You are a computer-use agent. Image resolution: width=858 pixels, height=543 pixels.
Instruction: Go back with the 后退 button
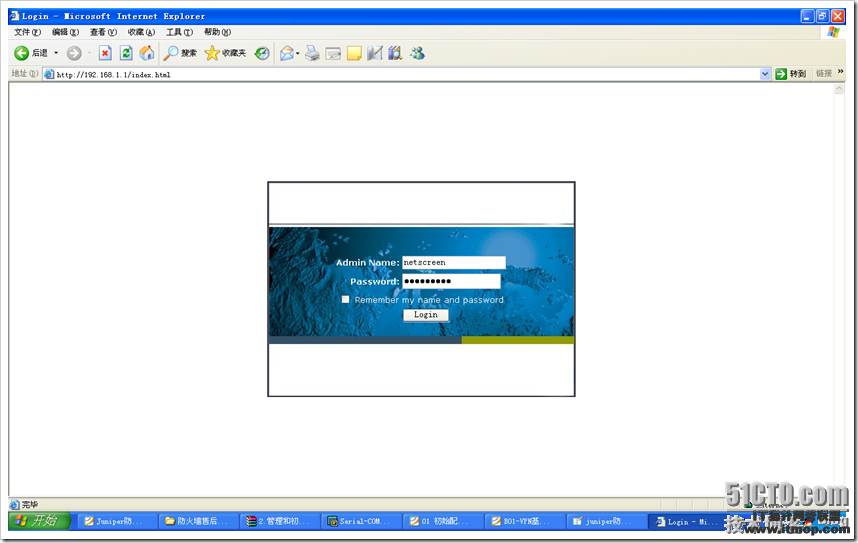click(31, 53)
